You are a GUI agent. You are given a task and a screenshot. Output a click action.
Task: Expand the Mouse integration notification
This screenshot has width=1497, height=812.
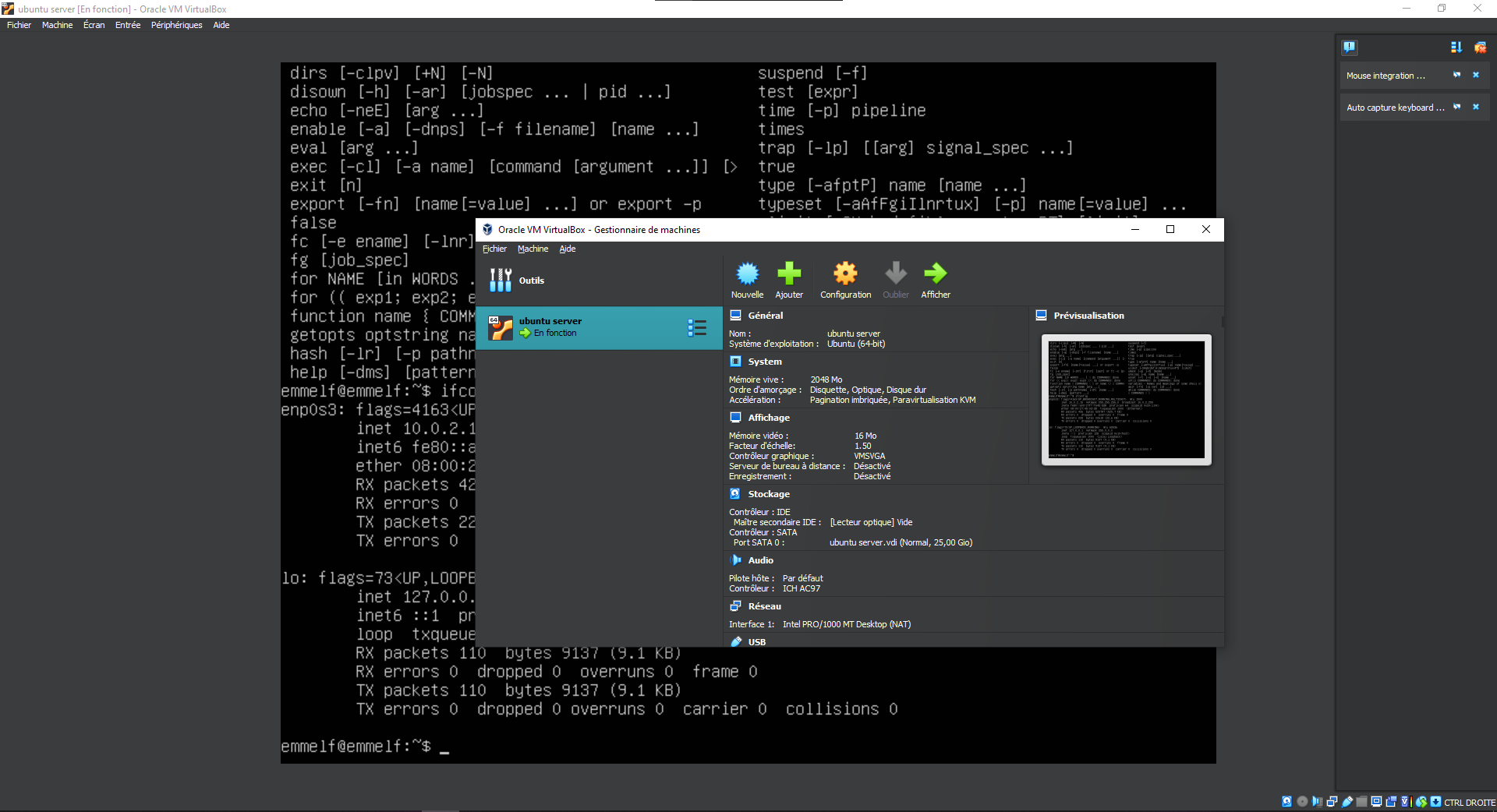pos(1456,76)
